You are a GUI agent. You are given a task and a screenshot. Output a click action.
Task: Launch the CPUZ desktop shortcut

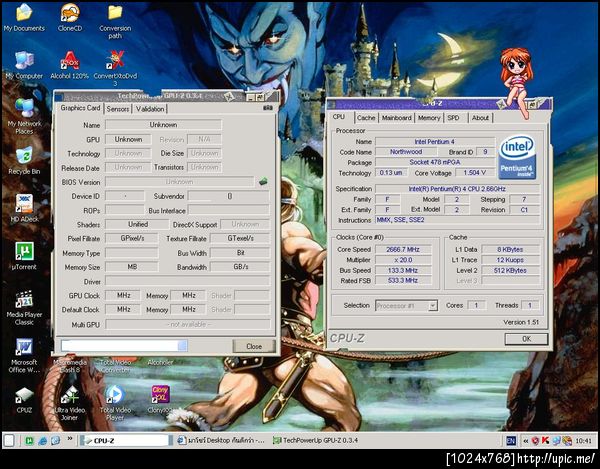pos(24,400)
